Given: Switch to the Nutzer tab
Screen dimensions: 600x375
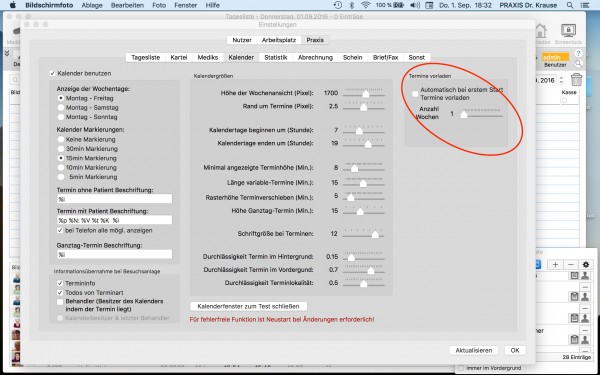Looking at the screenshot, I should point(242,40).
